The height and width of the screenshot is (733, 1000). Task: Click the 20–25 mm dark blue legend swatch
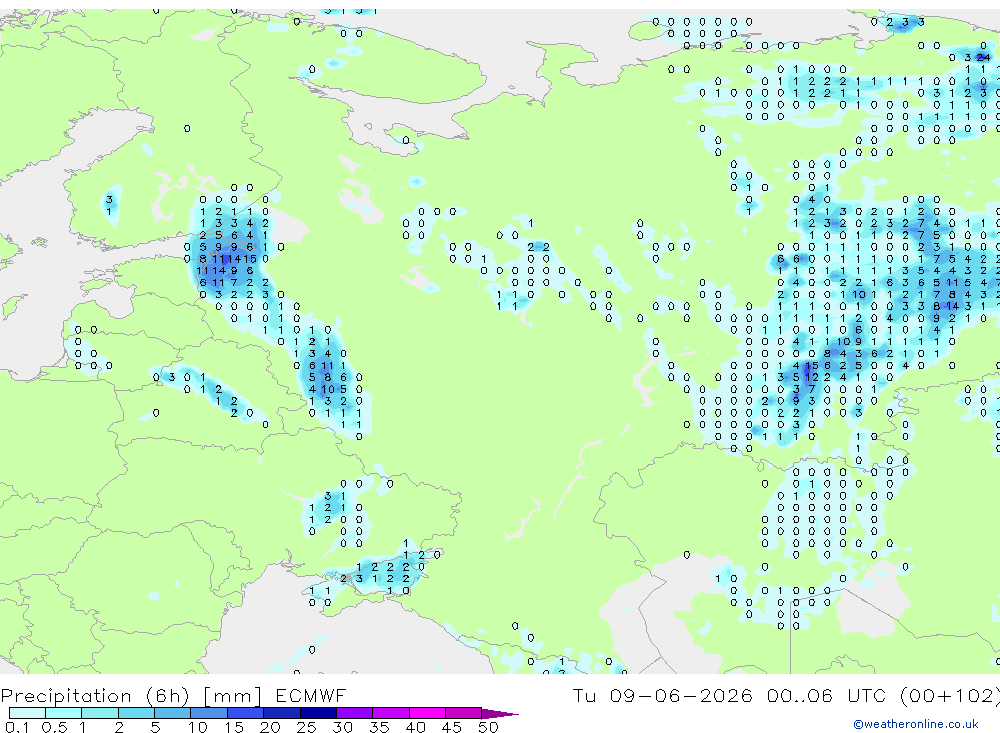tap(282, 713)
